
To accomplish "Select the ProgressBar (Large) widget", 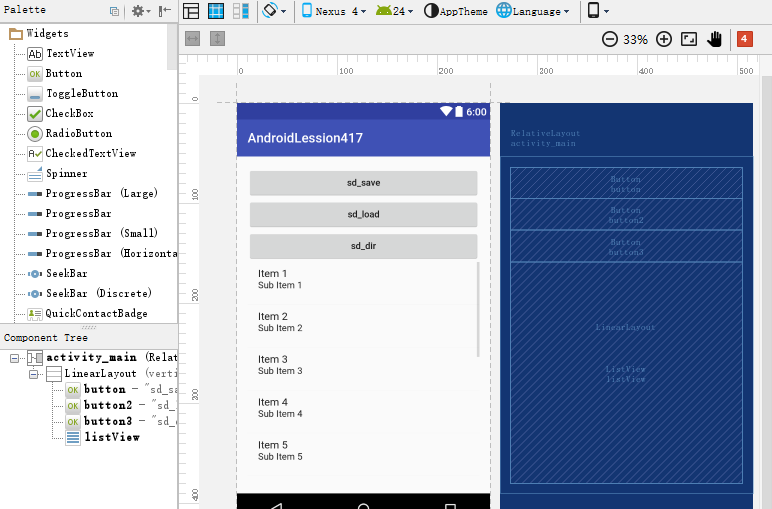I will coord(93,193).
